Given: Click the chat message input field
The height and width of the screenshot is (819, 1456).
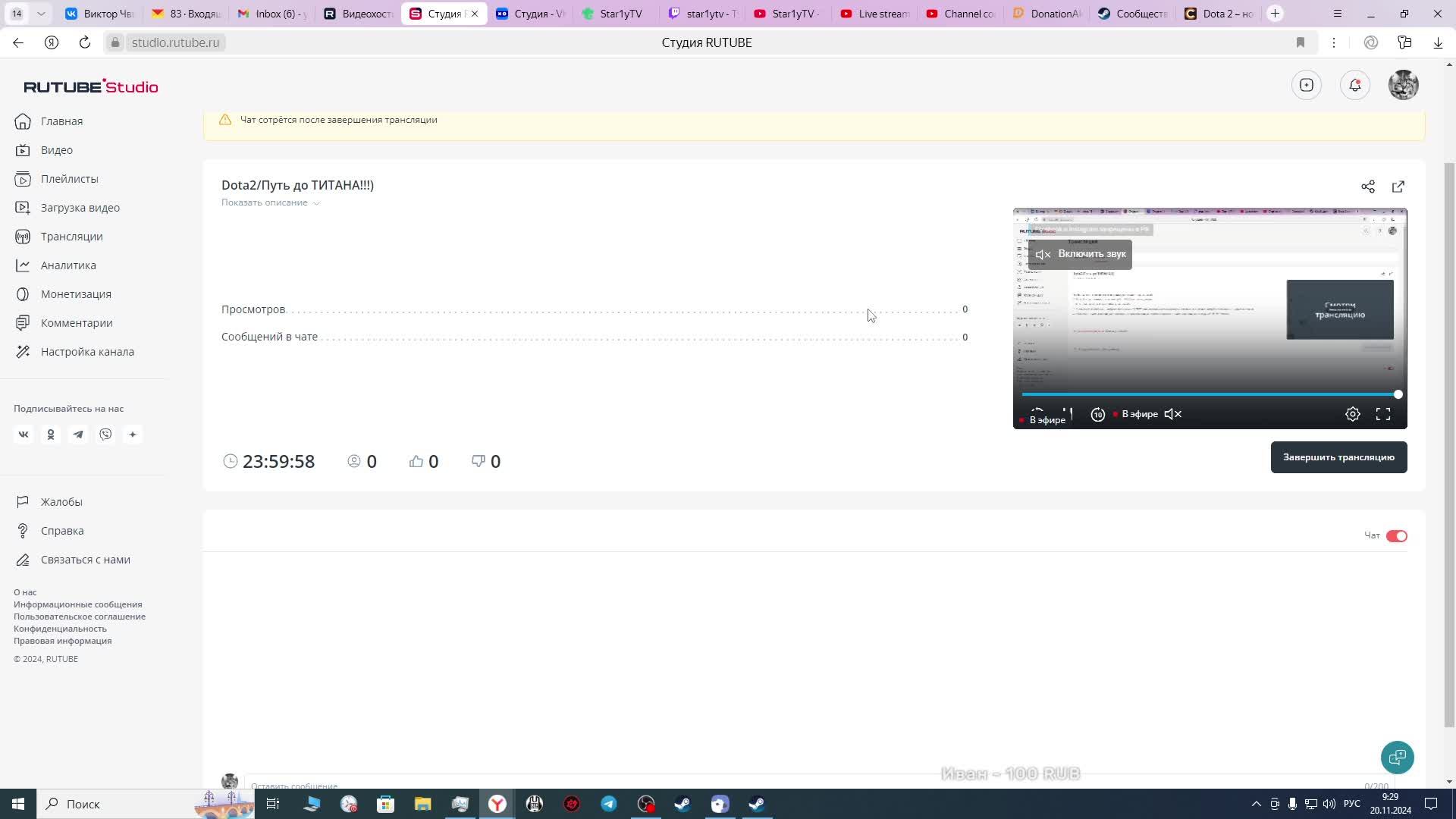Looking at the screenshot, I should 819,783.
